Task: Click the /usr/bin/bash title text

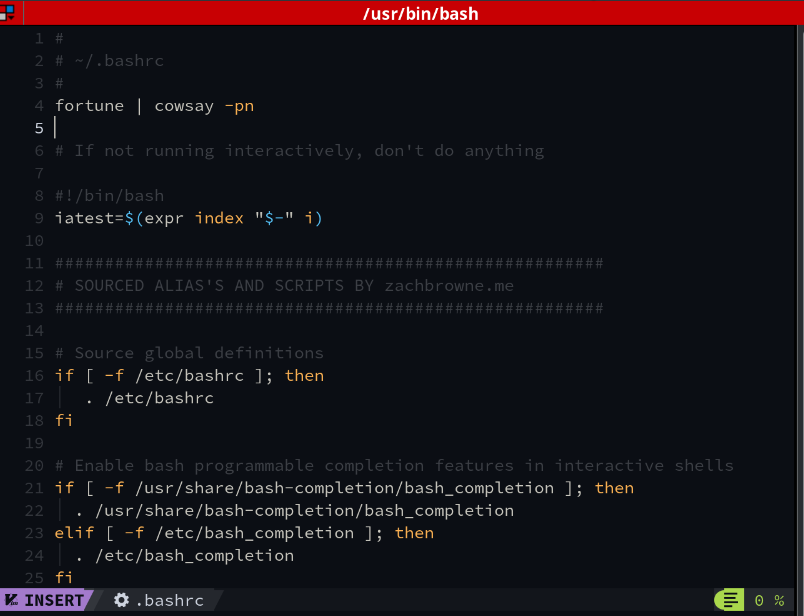Action: pos(420,13)
